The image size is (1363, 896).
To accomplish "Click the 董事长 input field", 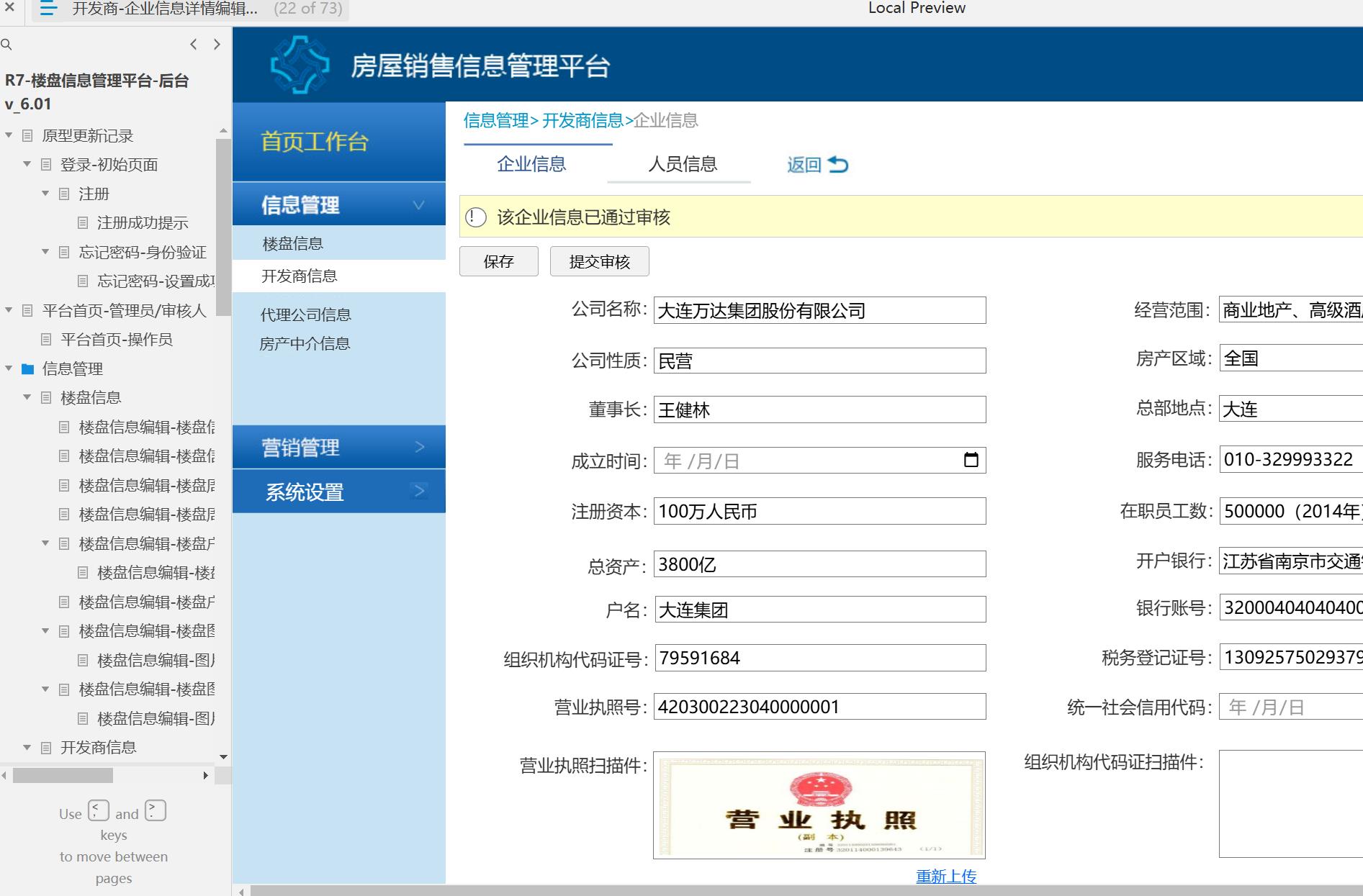I will [820, 409].
